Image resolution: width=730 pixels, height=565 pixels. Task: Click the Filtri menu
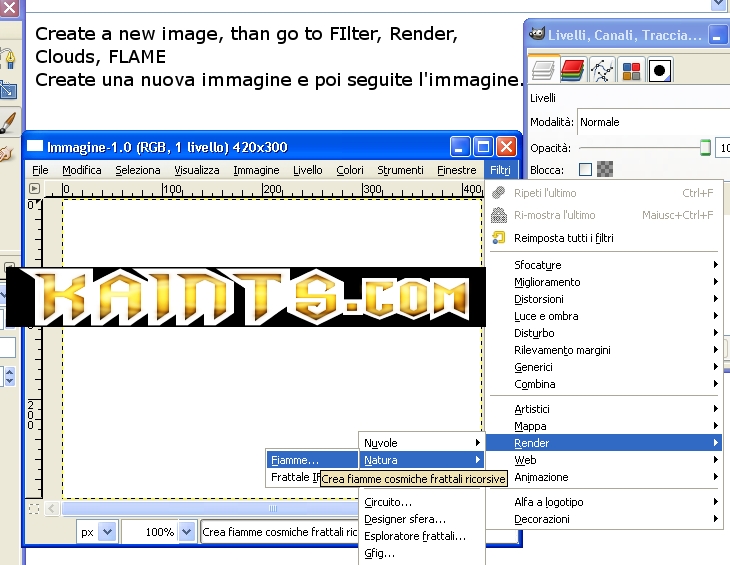tap(500, 170)
